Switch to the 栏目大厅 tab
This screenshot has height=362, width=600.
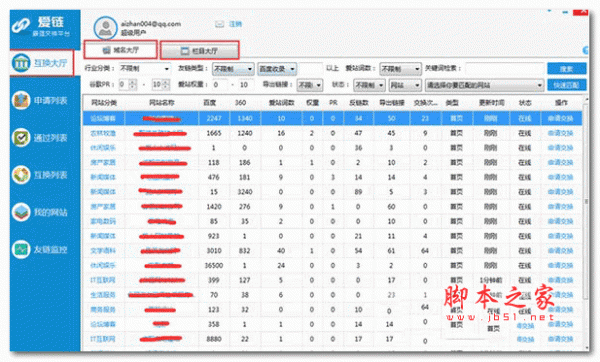[x=199, y=51]
